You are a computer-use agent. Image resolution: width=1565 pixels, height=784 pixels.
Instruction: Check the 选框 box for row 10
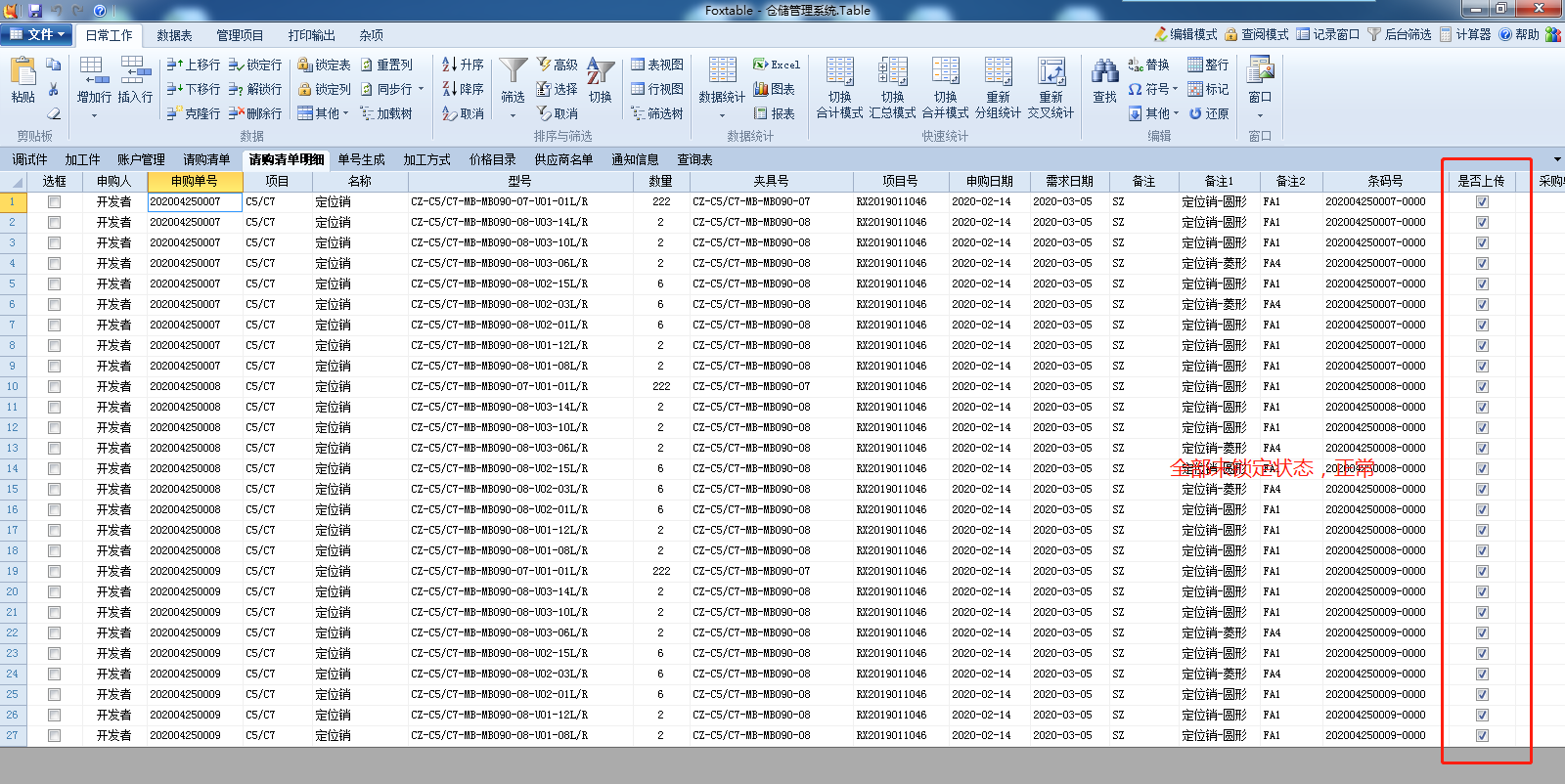[x=54, y=386]
